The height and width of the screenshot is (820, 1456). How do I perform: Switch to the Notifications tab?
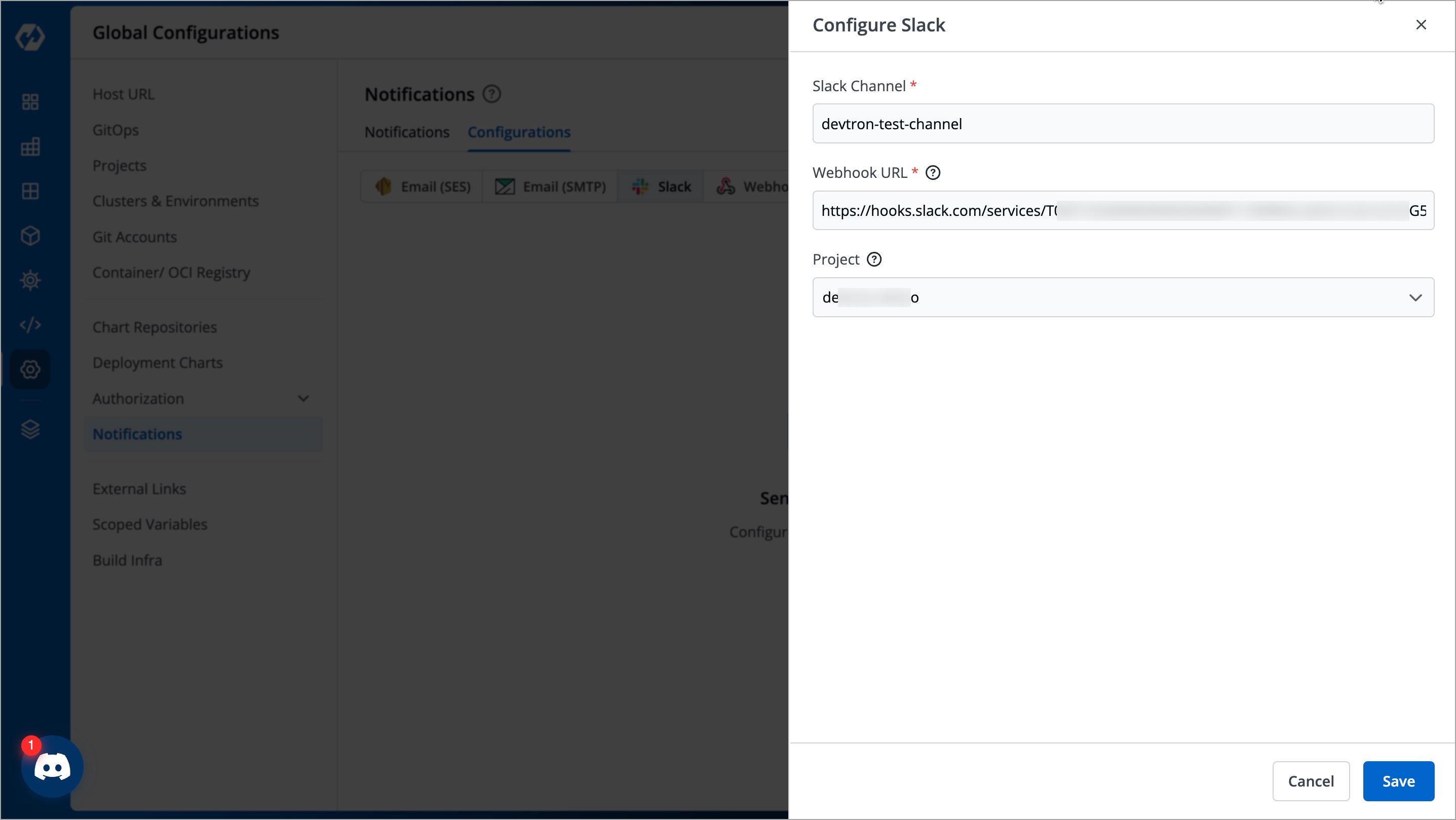[x=406, y=132]
